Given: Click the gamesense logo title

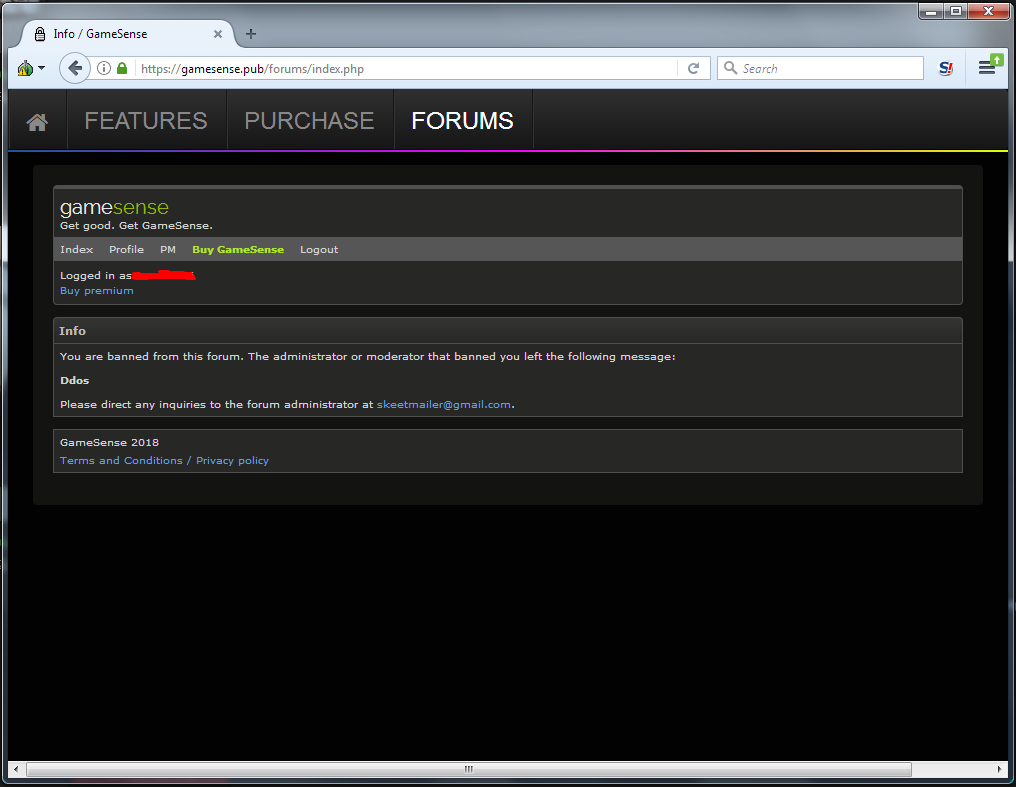Looking at the screenshot, I should (x=114, y=207).
